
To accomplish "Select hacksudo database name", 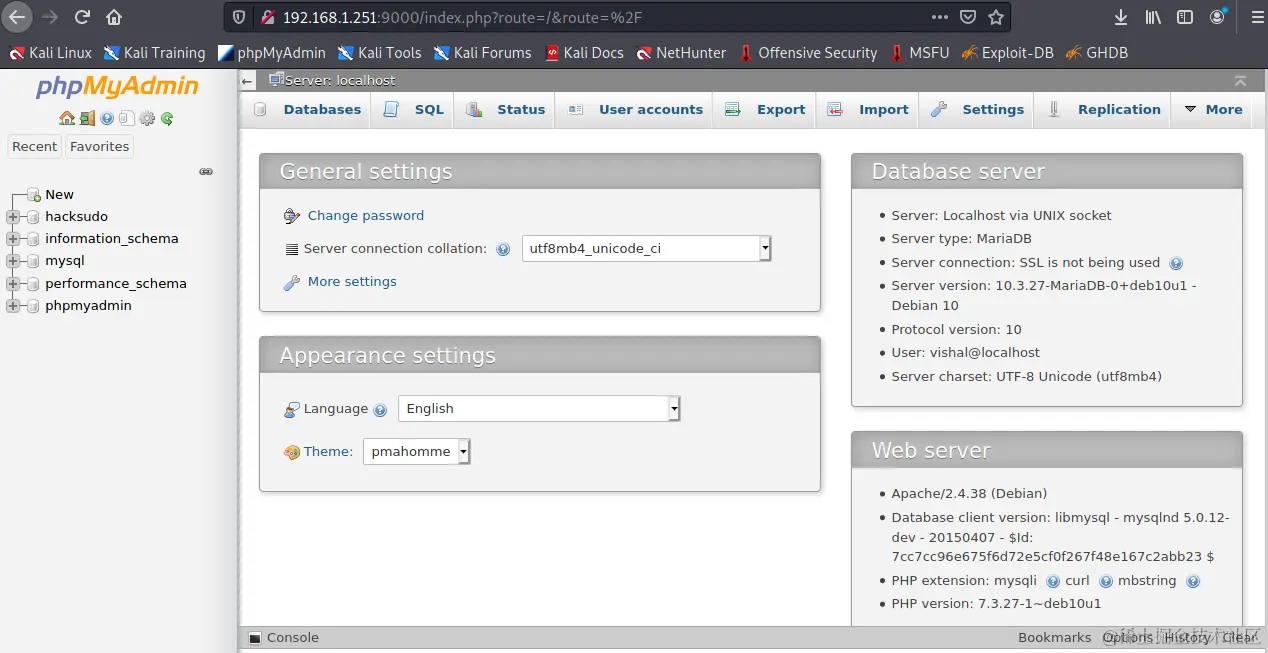I will 76,217.
